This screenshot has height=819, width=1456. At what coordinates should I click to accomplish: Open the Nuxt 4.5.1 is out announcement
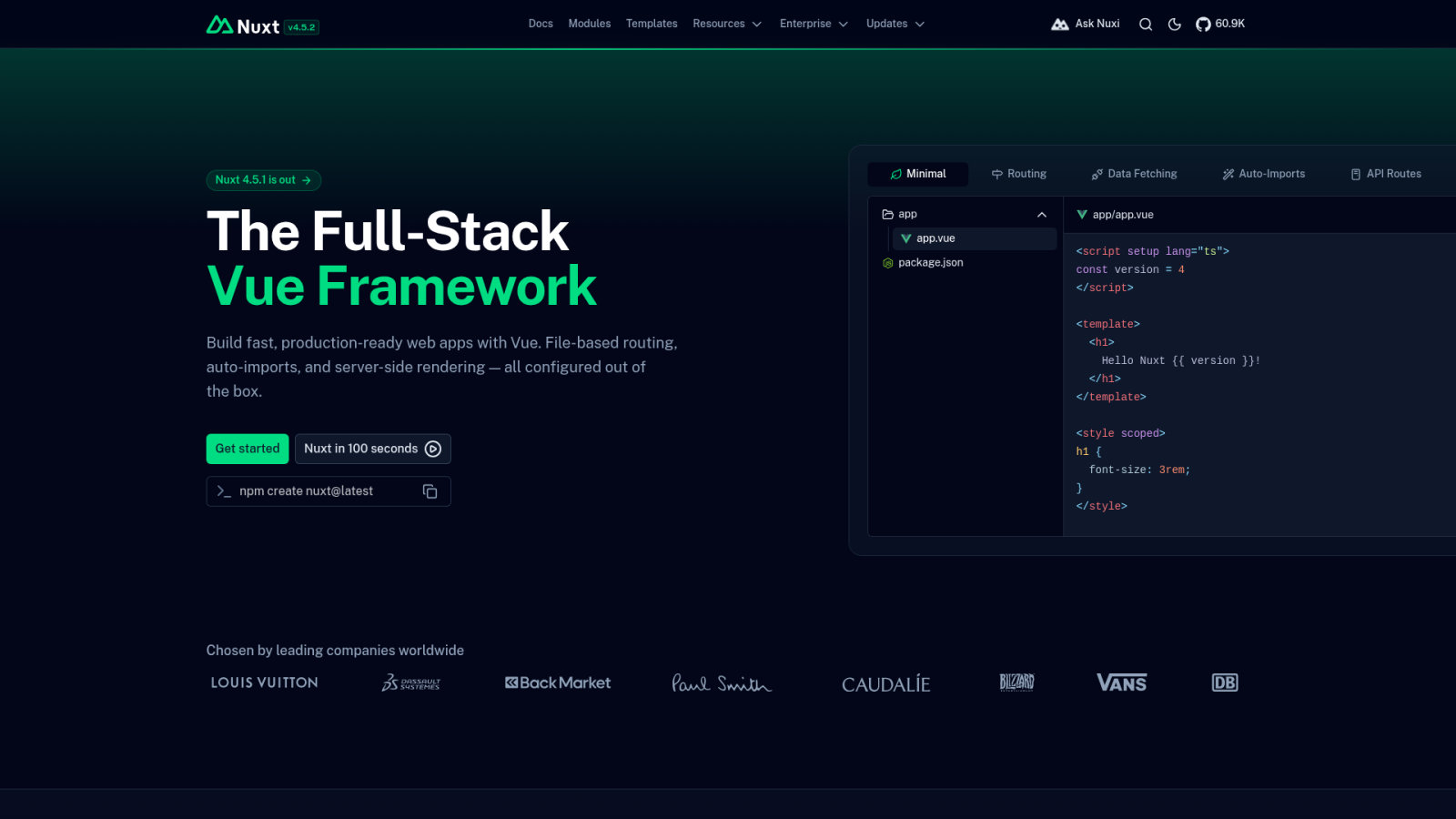pyautogui.click(x=264, y=180)
